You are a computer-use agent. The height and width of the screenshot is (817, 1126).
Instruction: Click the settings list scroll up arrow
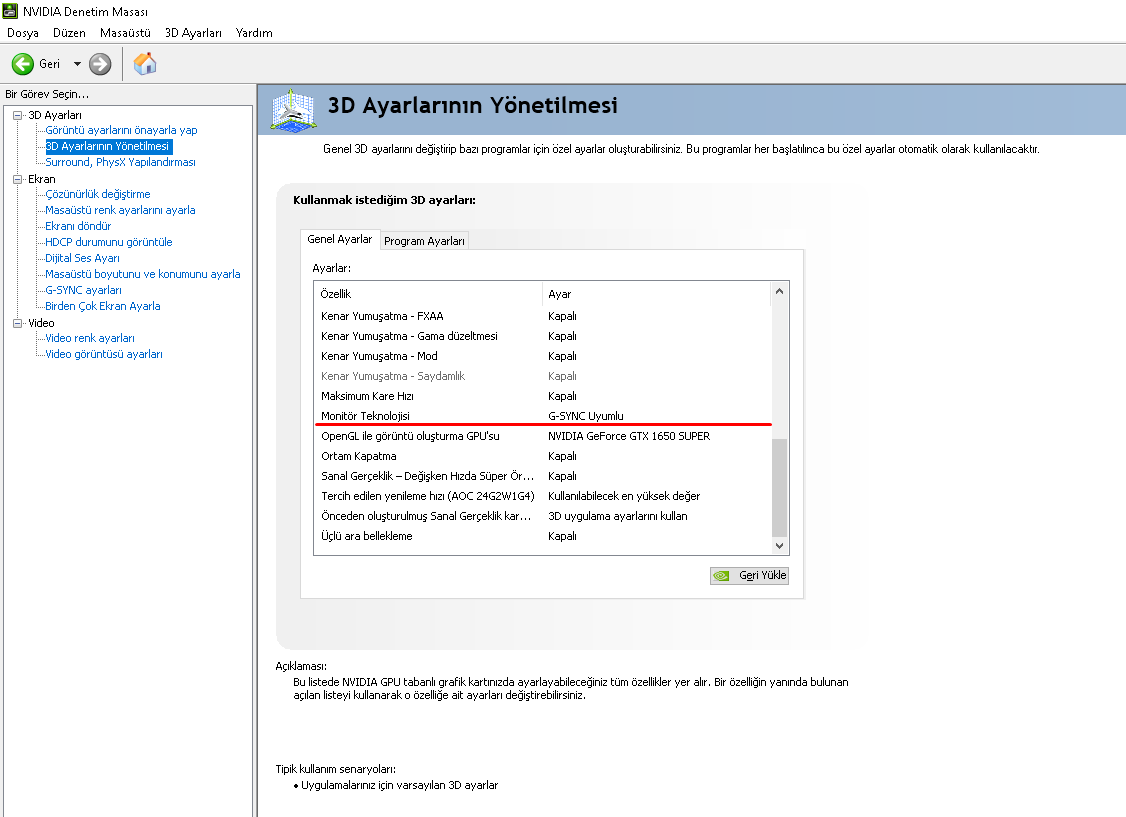point(779,291)
